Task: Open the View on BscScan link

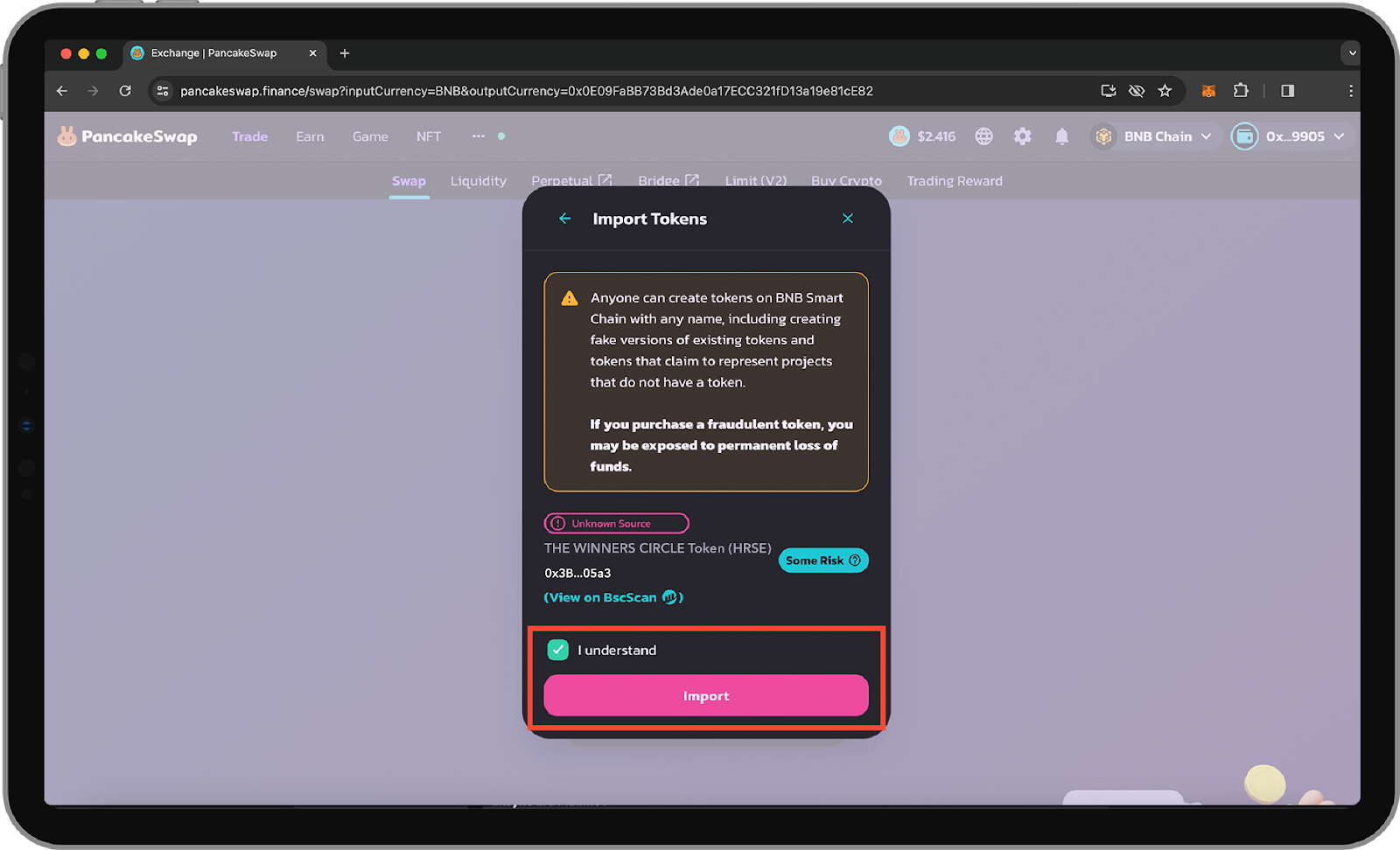Action: 613,597
